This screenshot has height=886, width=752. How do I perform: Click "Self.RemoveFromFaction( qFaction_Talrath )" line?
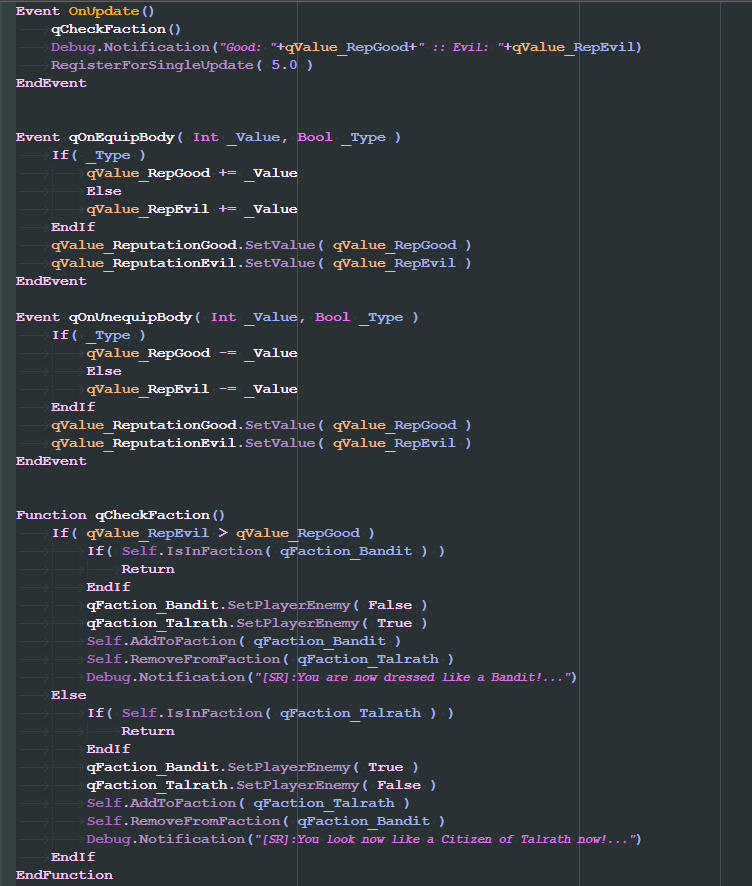[270, 659]
